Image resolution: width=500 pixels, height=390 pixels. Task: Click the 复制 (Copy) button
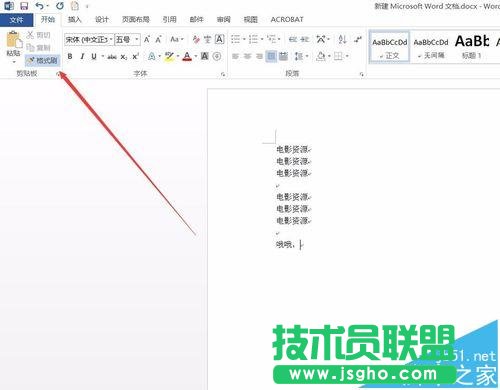click(x=39, y=47)
